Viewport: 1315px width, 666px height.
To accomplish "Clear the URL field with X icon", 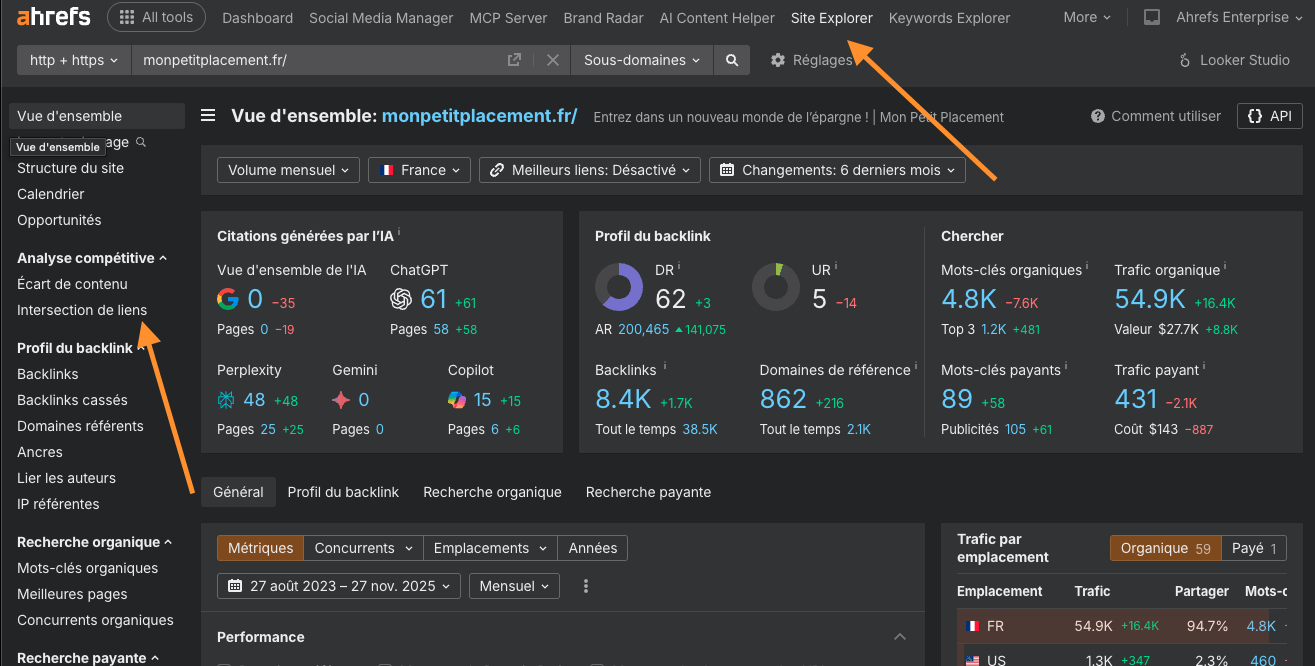I will 552,60.
